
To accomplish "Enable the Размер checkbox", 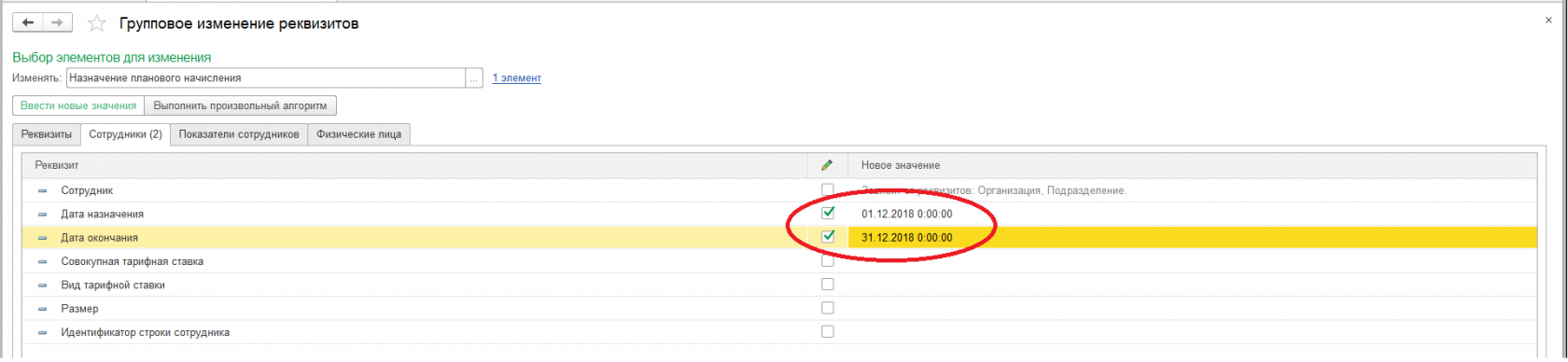I will tap(827, 308).
